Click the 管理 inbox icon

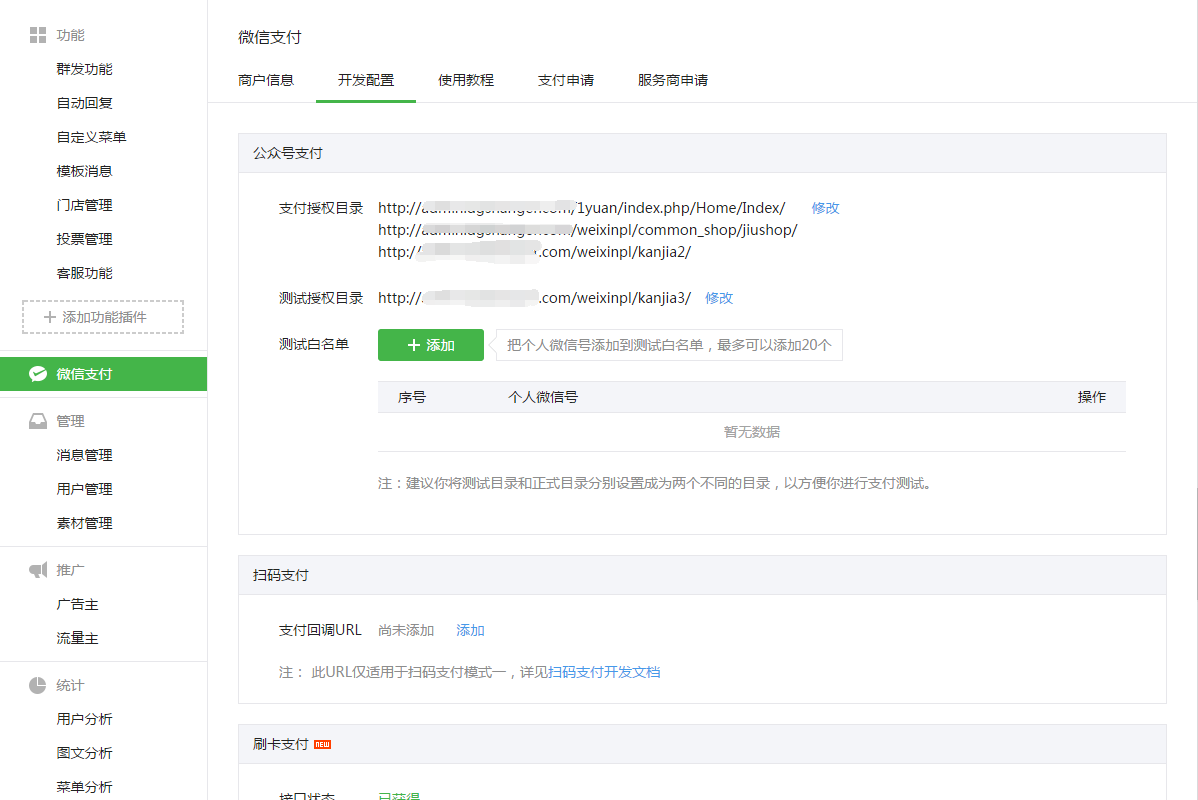(37, 421)
